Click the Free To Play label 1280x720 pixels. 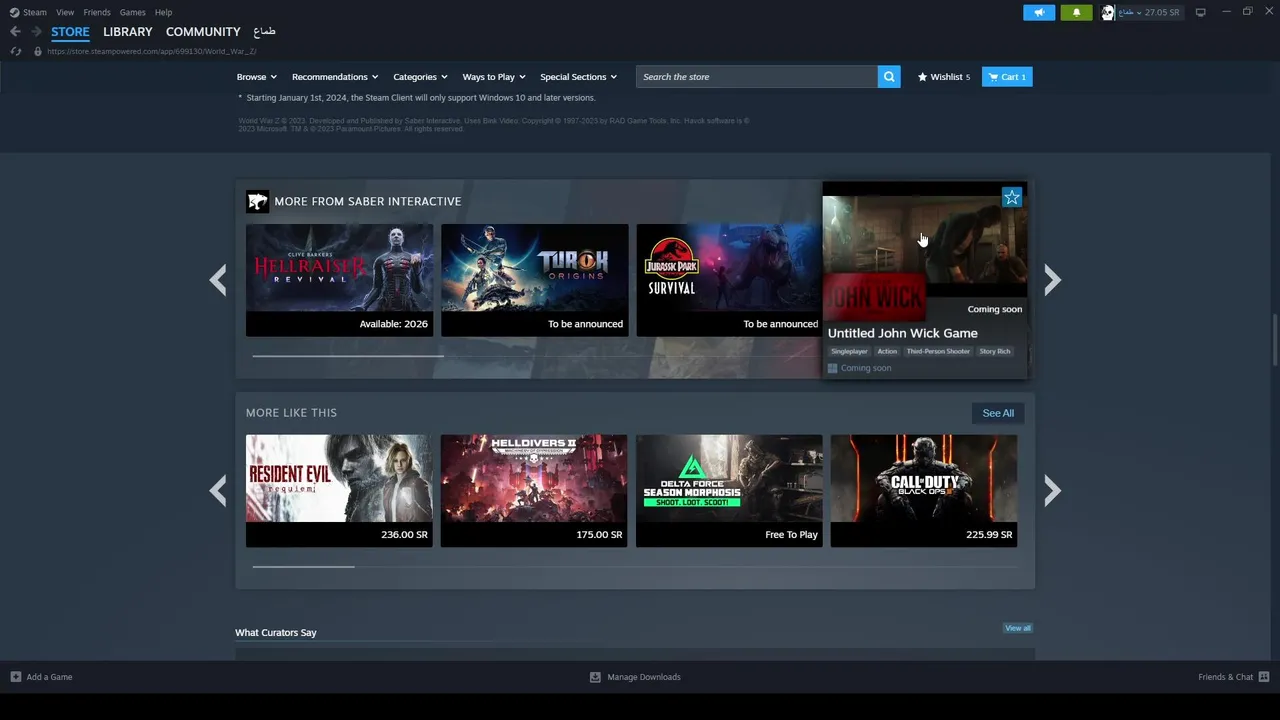[x=791, y=535]
